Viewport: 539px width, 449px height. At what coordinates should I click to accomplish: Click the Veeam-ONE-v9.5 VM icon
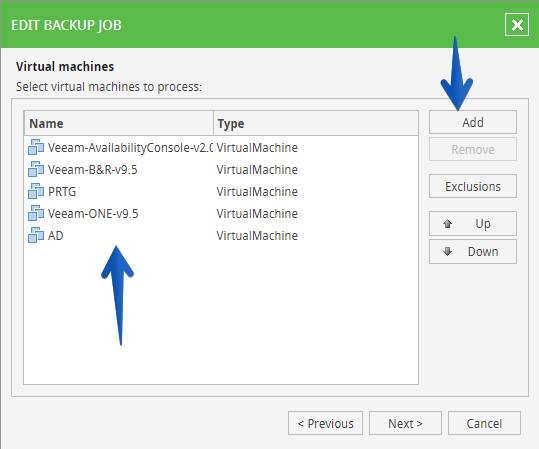pyautogui.click(x=36, y=213)
